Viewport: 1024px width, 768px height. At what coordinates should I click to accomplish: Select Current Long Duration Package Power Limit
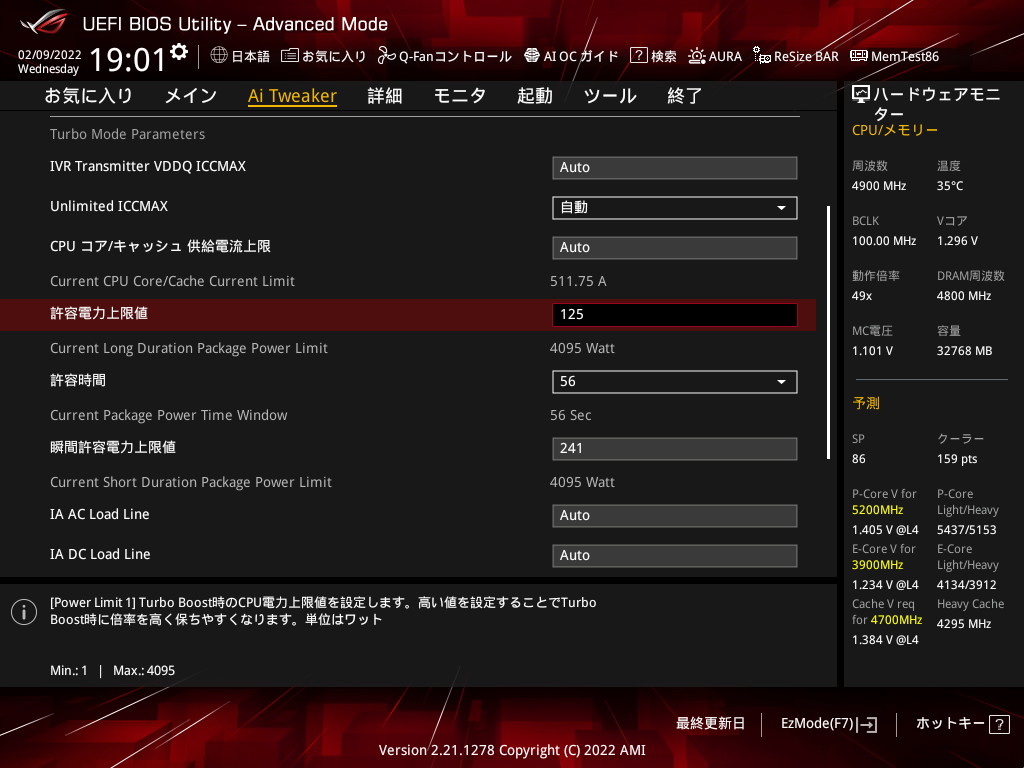tap(189, 348)
